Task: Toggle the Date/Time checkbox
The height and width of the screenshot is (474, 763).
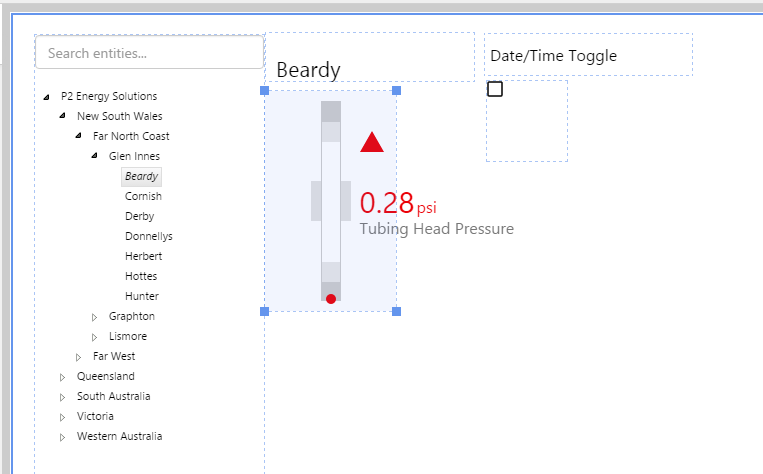Action: [495, 89]
